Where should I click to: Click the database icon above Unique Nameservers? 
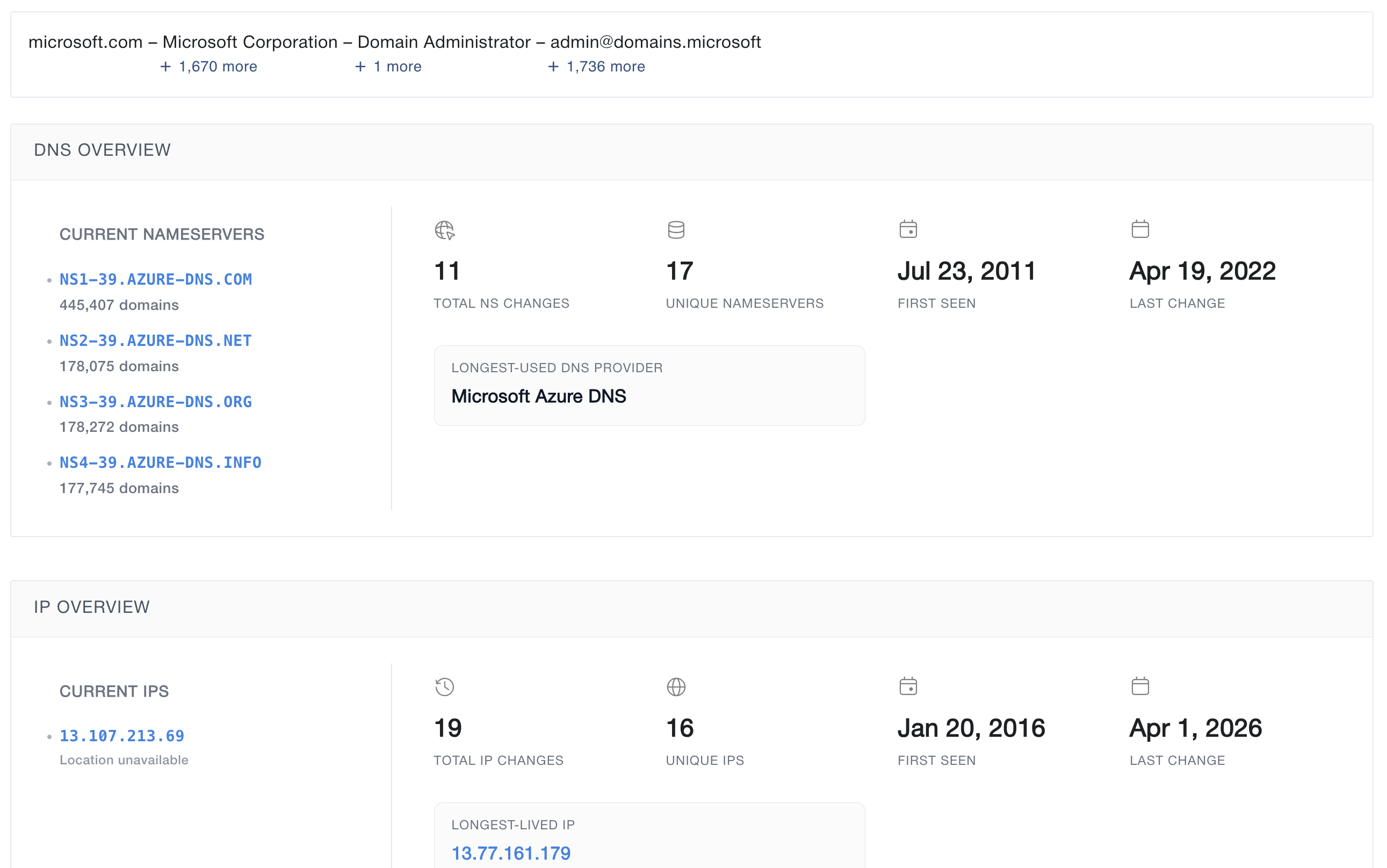(676, 230)
